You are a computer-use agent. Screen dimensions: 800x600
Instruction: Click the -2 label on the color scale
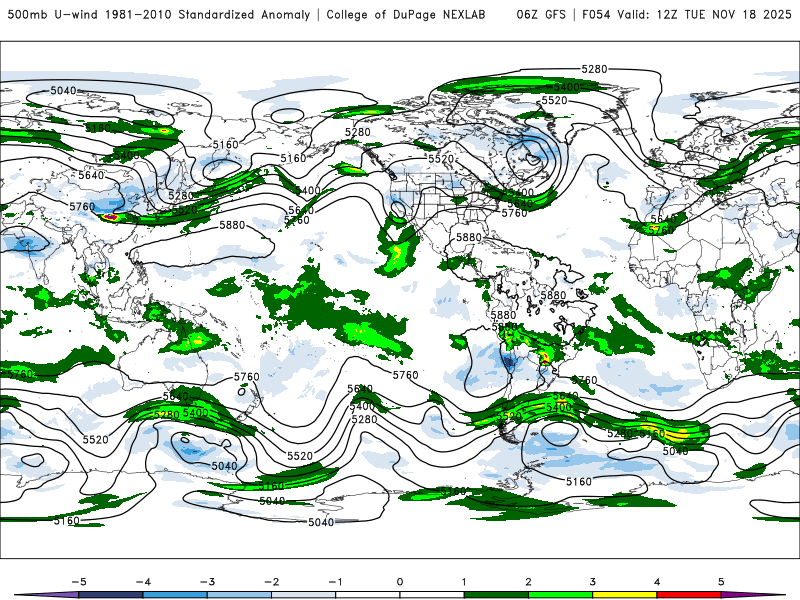tap(271, 582)
